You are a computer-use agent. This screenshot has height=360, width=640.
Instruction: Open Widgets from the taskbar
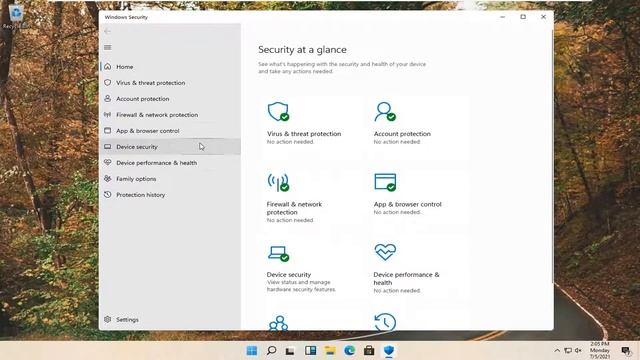[311, 351]
